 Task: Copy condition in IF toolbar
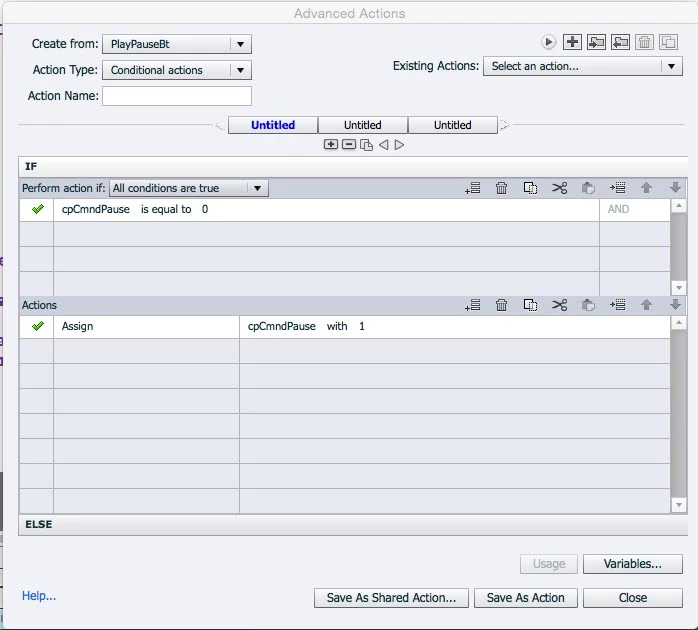pos(530,188)
